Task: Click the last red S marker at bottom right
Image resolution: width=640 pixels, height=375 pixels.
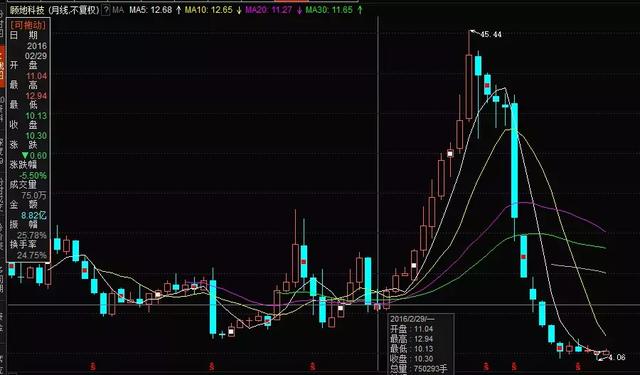Action: point(578,366)
